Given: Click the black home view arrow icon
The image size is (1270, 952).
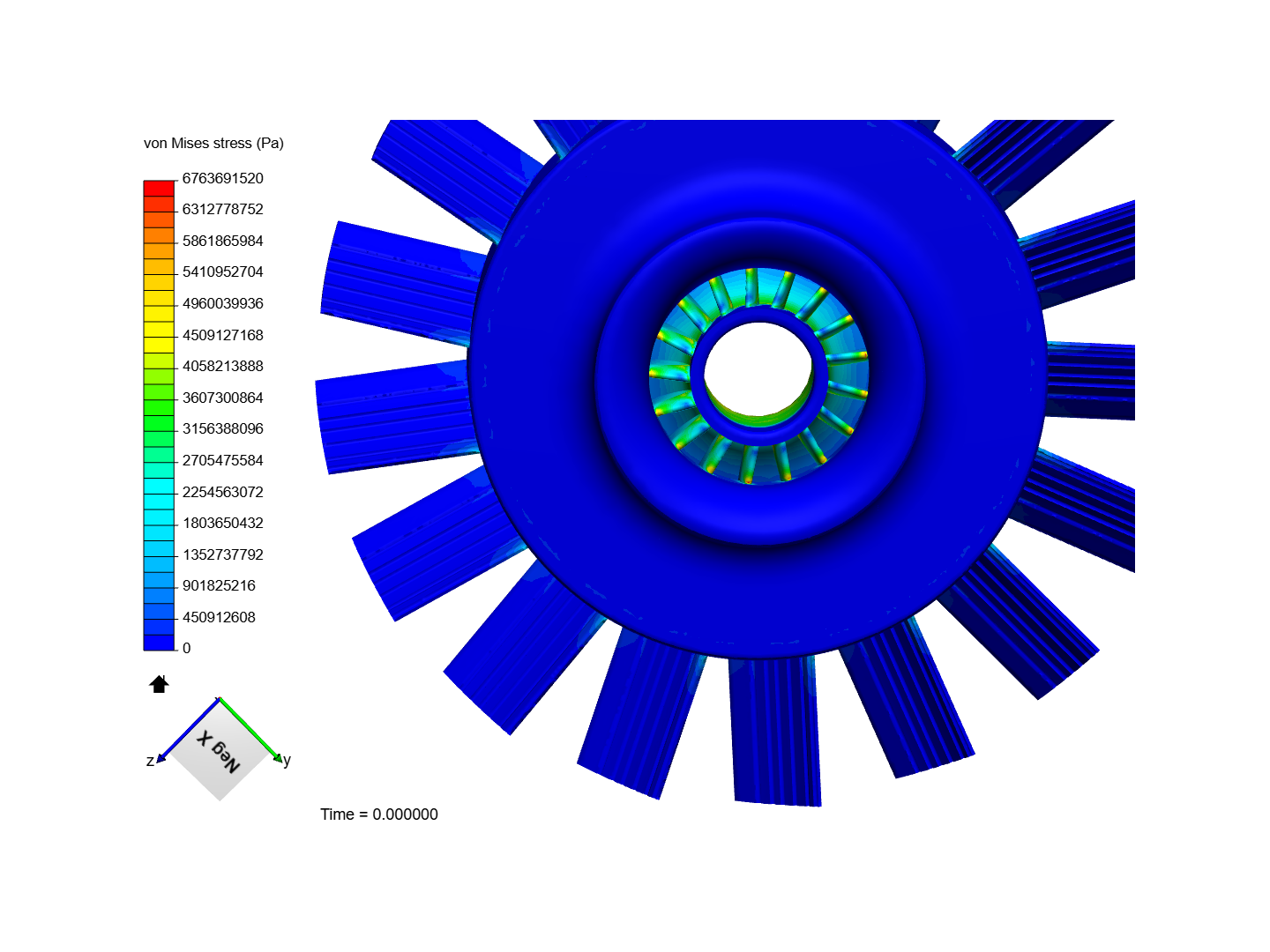Looking at the screenshot, I should point(159,684).
